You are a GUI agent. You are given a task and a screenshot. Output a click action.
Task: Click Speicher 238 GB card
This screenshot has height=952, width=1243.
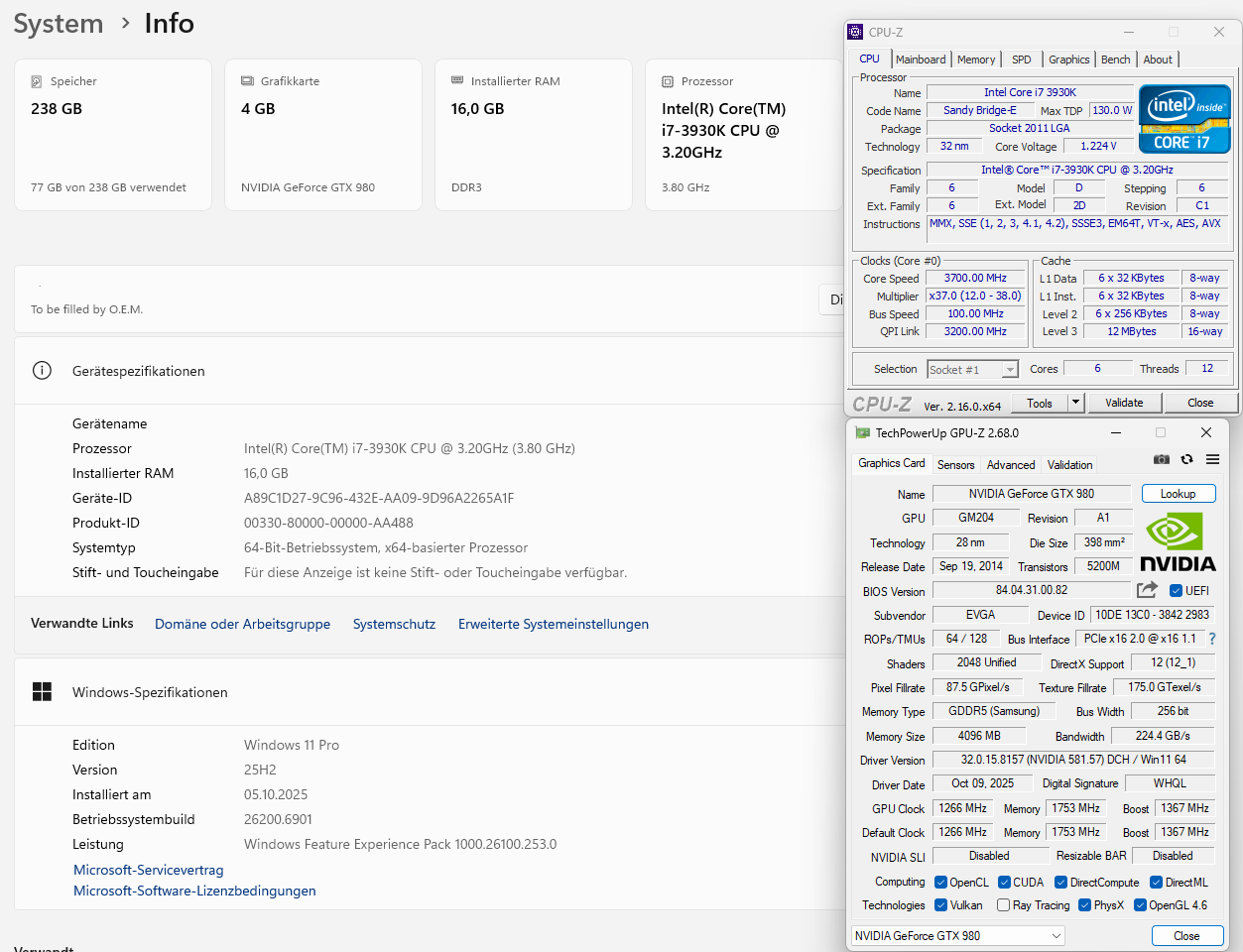(113, 135)
